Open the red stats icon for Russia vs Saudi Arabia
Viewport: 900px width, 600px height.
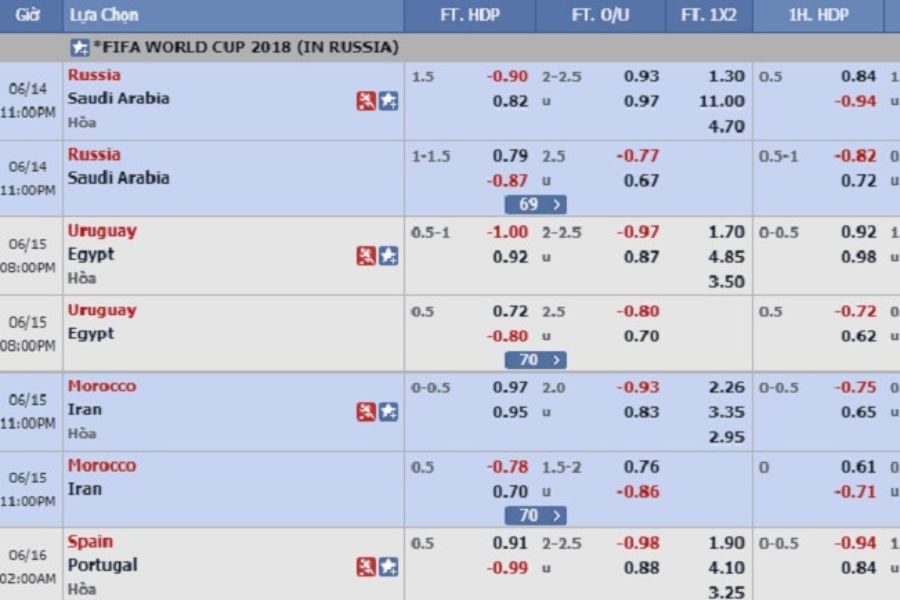(x=366, y=101)
